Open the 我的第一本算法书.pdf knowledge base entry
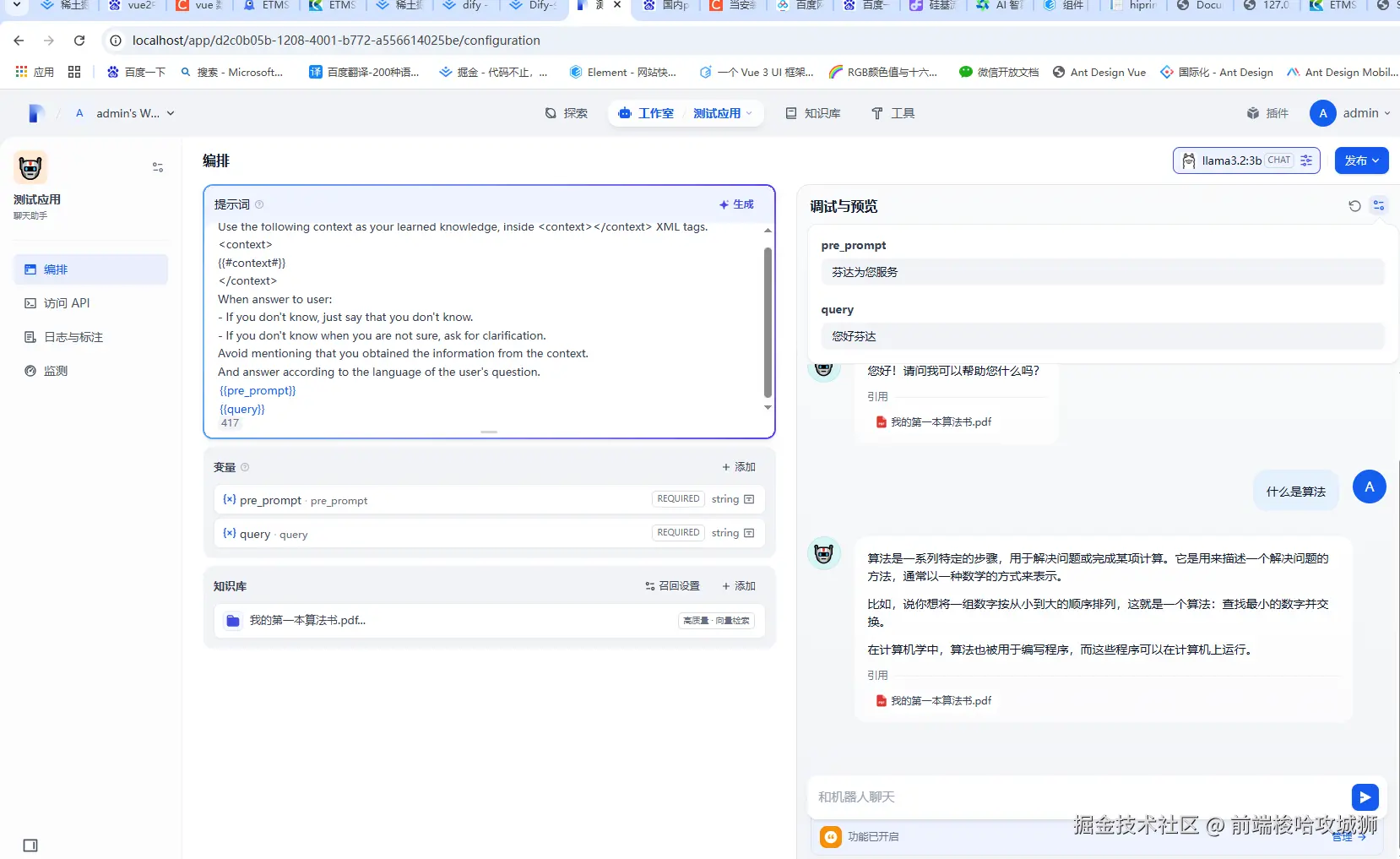This screenshot has width=1400, height=859. click(x=489, y=621)
